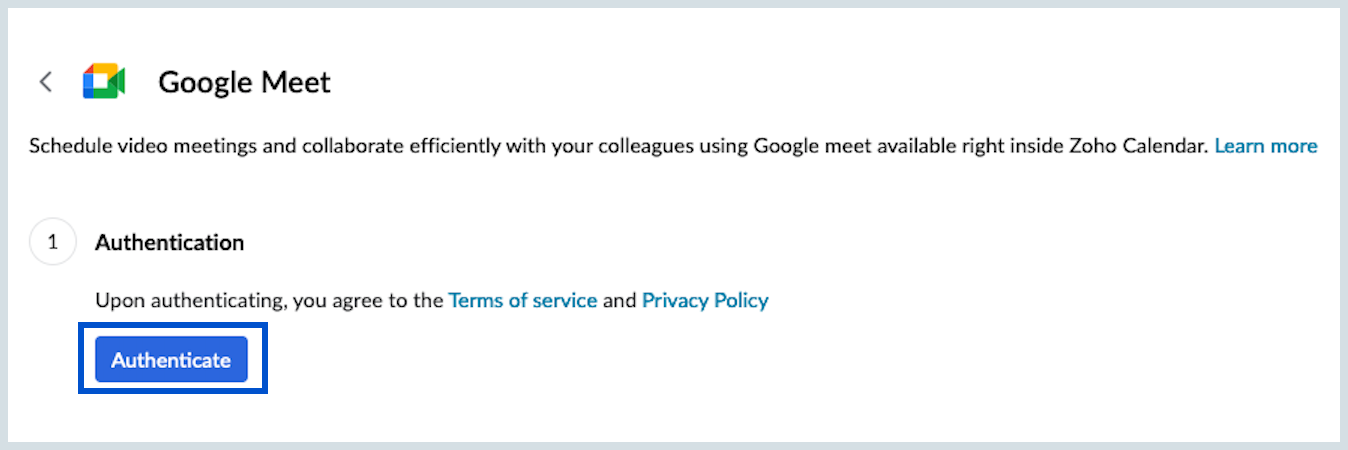The height and width of the screenshot is (450, 1348).
Task: Click "Zoho Calendar" in the description
Action: 1126,146
